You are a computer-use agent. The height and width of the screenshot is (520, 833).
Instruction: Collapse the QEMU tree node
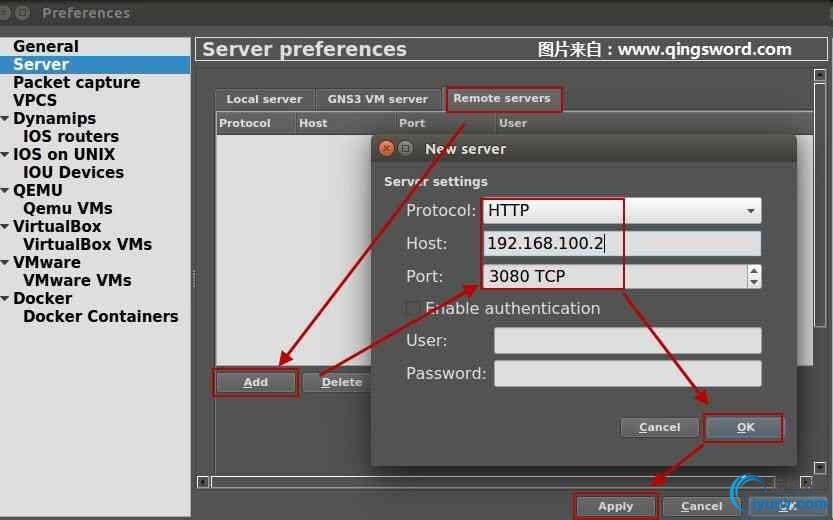[5, 190]
